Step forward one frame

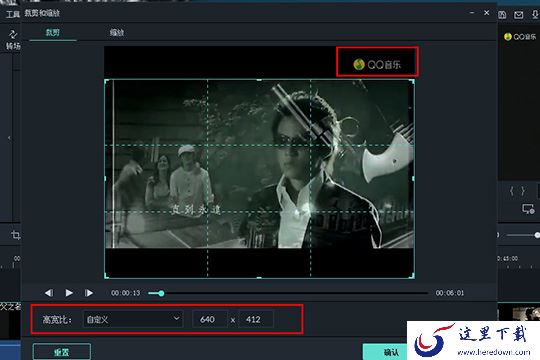pyautogui.click(x=89, y=293)
